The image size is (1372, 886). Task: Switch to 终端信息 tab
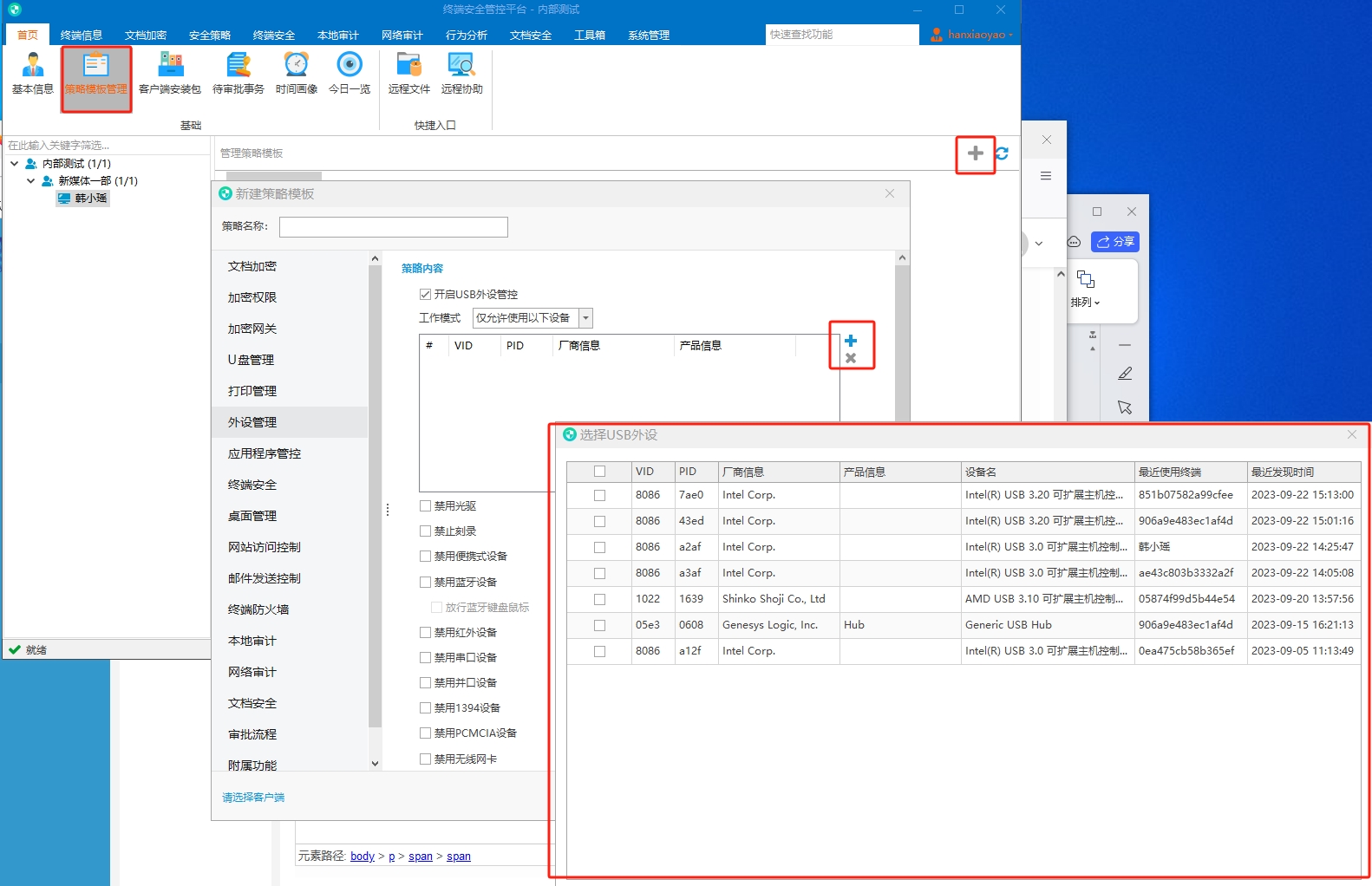coord(82,36)
